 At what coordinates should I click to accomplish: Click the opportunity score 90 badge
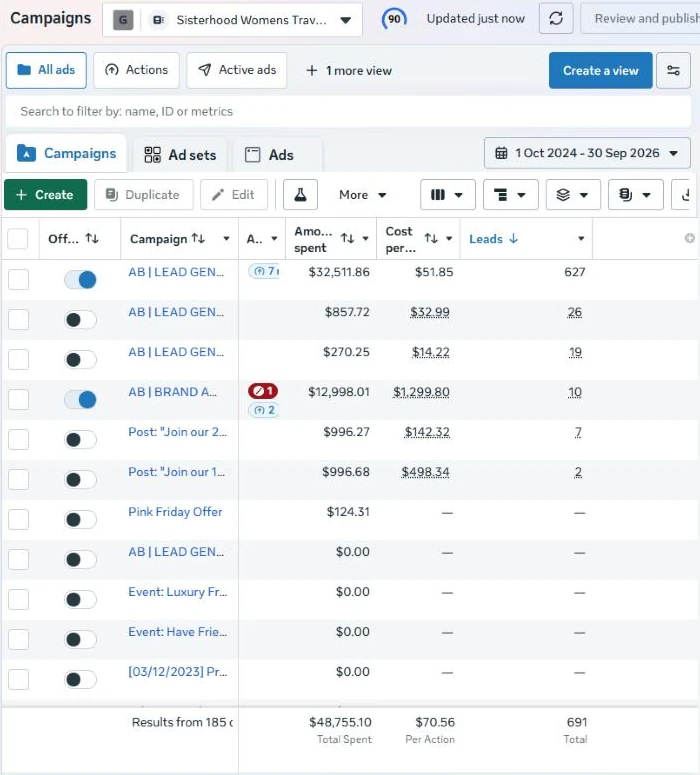click(x=394, y=19)
